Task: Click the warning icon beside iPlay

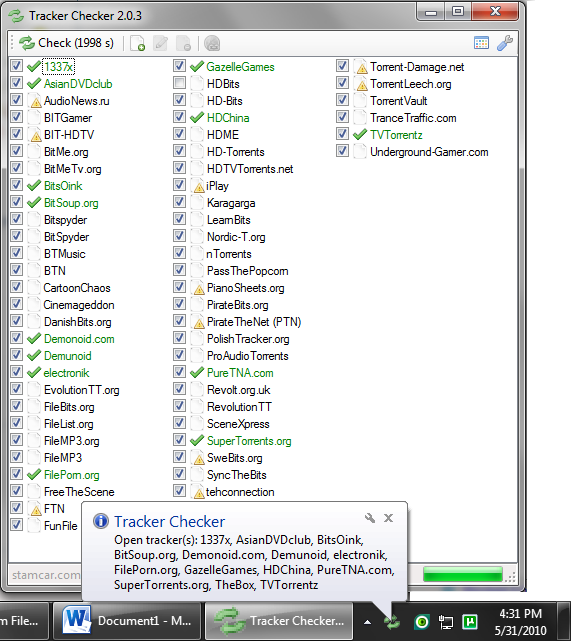Action: [199, 186]
